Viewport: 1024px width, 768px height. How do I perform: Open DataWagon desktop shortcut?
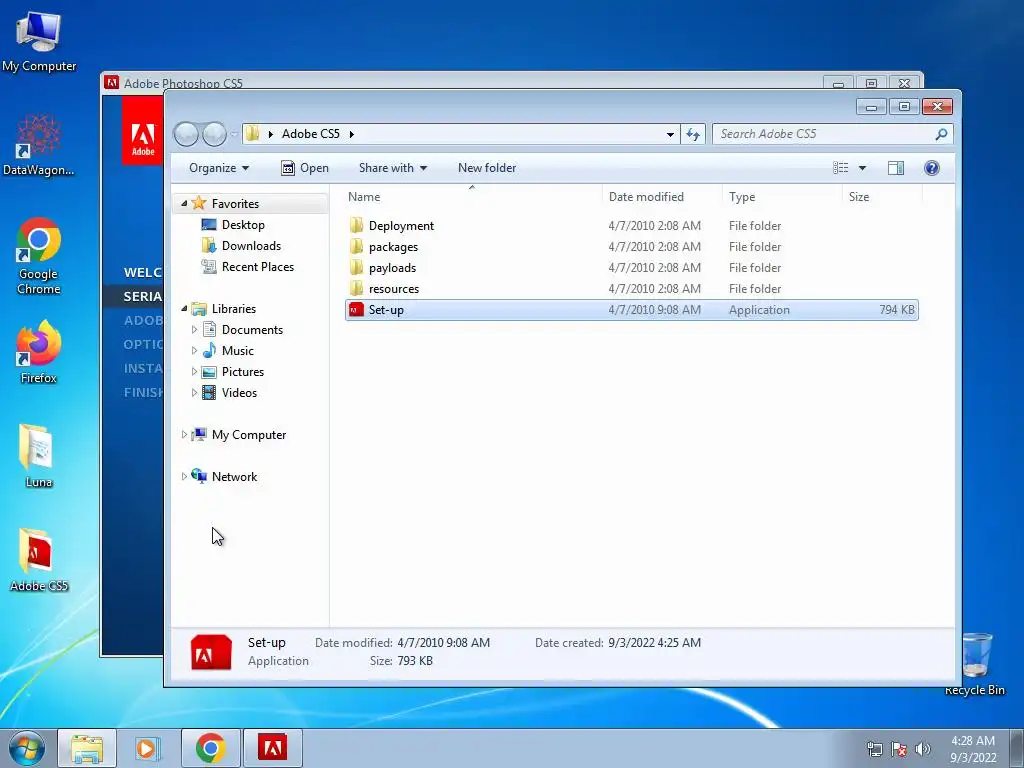[39, 145]
